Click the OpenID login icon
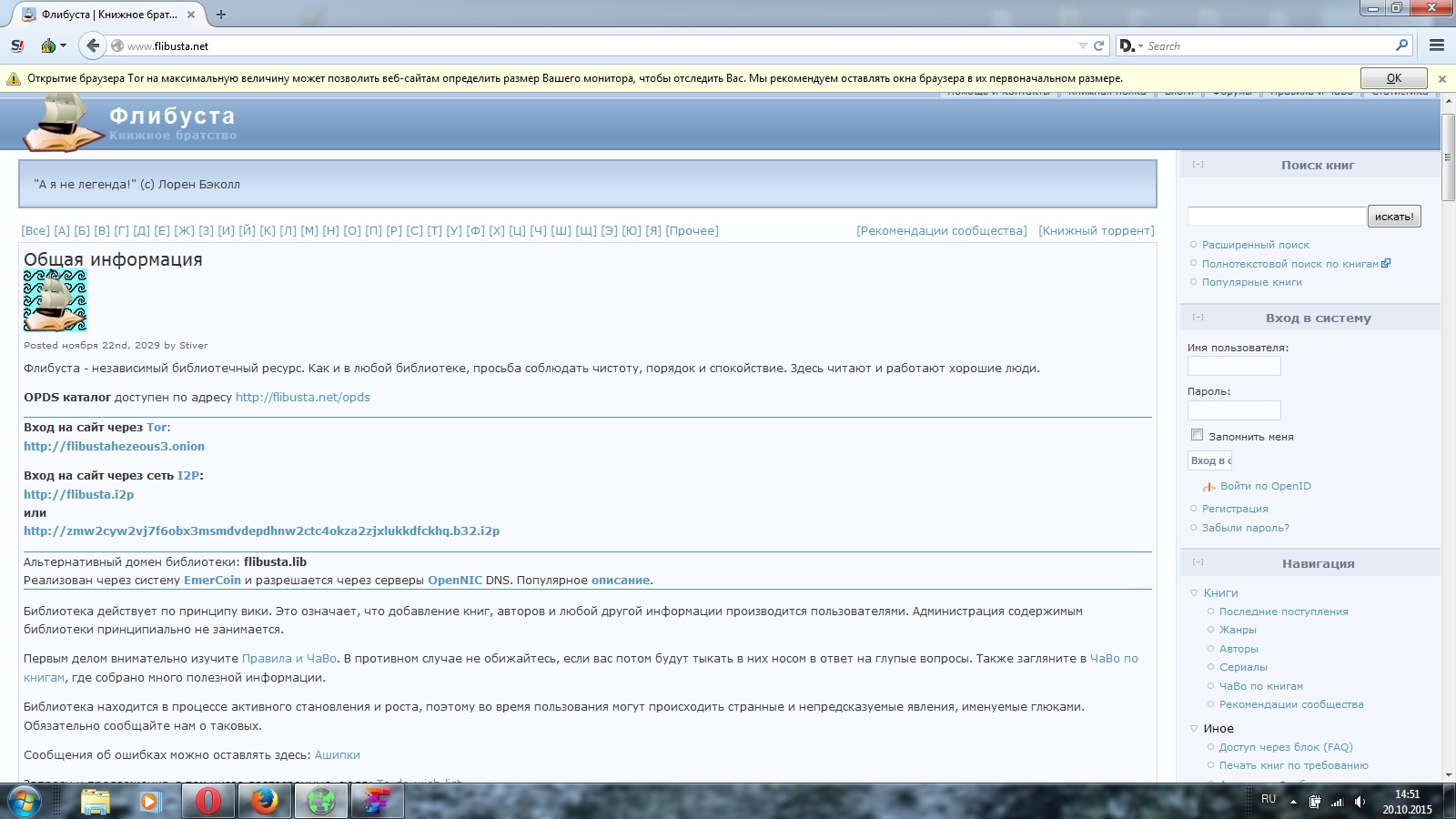Screen dimensions: 1456x819 pos(1209,487)
